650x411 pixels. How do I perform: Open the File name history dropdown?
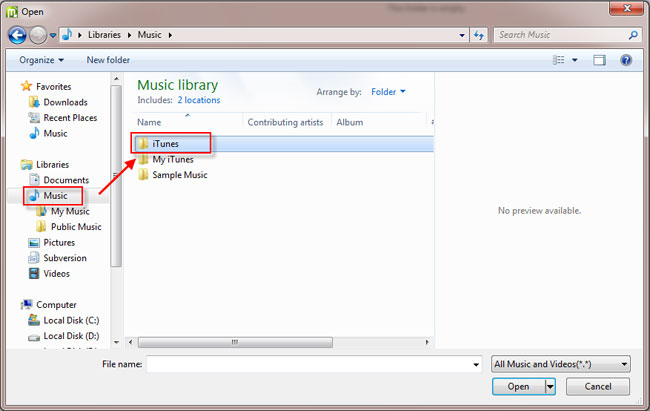pyautogui.click(x=476, y=365)
